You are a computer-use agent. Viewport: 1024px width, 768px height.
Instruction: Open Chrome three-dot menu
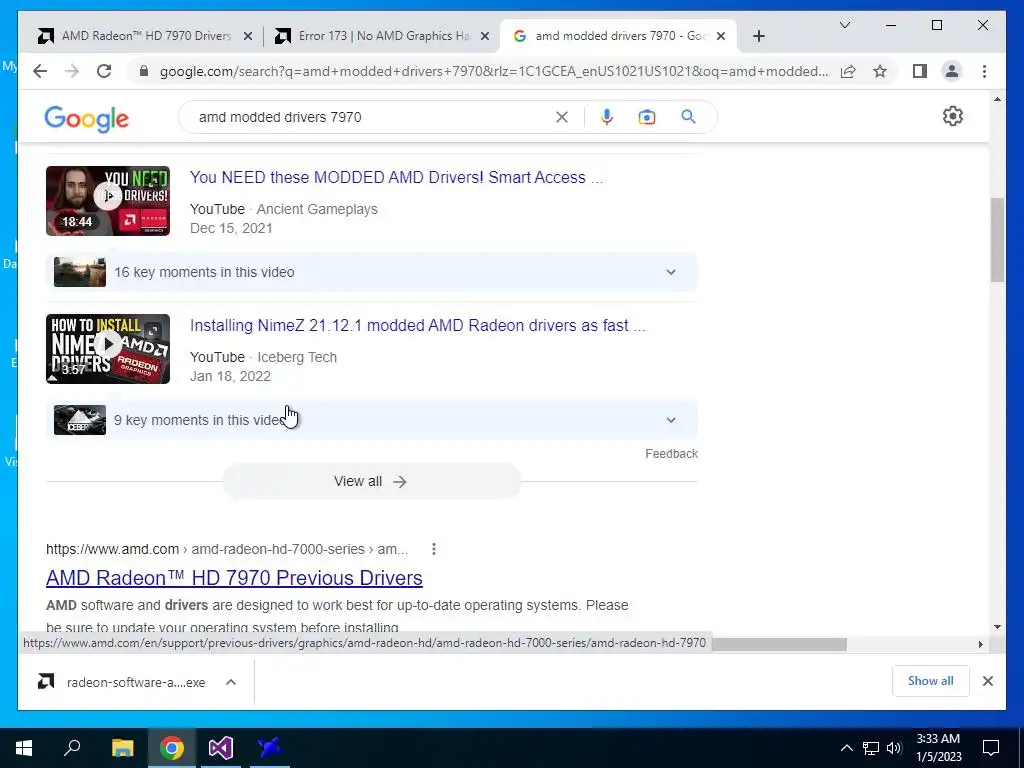point(984,71)
